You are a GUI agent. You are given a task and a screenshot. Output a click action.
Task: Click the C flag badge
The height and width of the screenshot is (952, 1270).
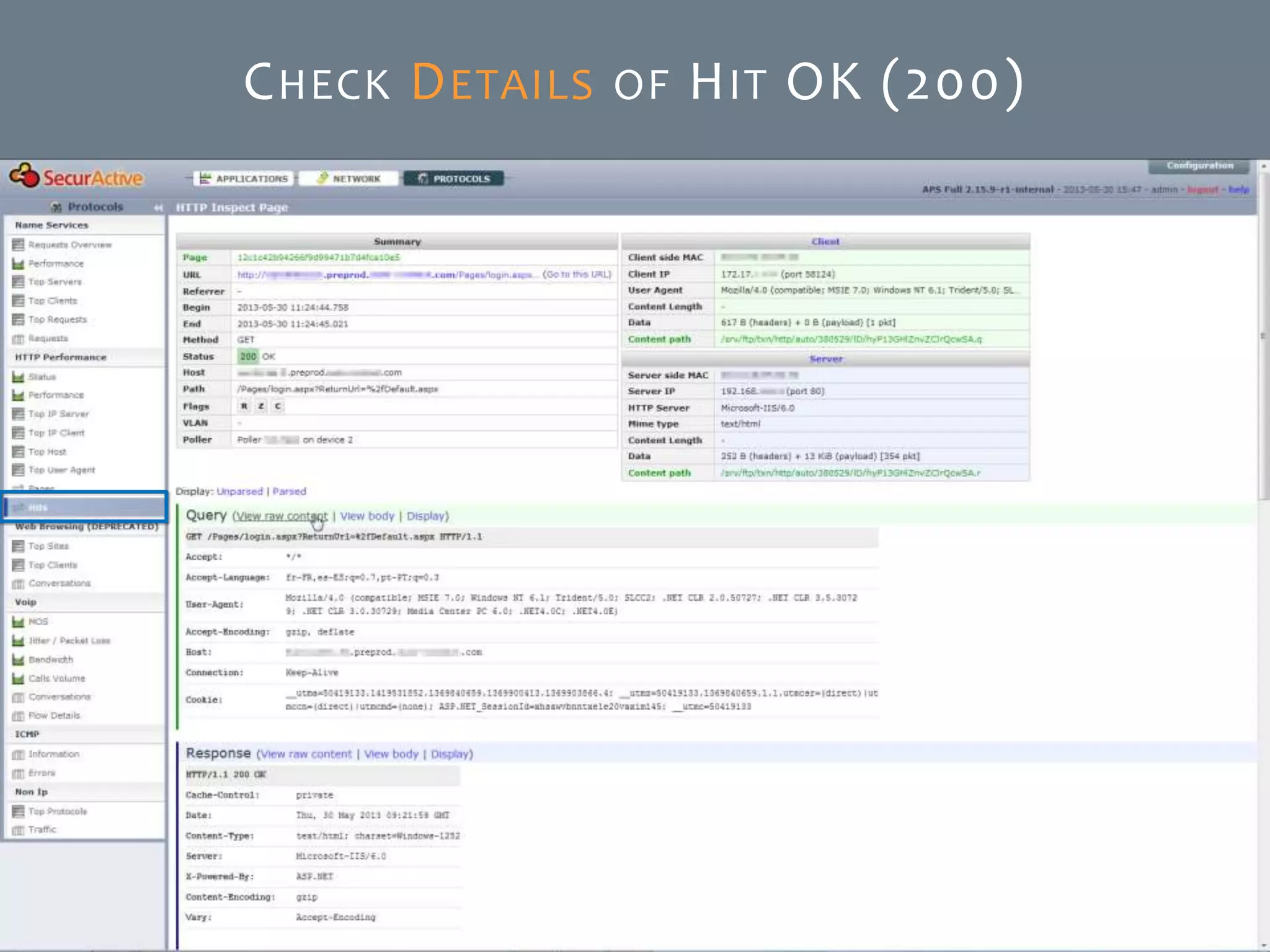tap(278, 407)
